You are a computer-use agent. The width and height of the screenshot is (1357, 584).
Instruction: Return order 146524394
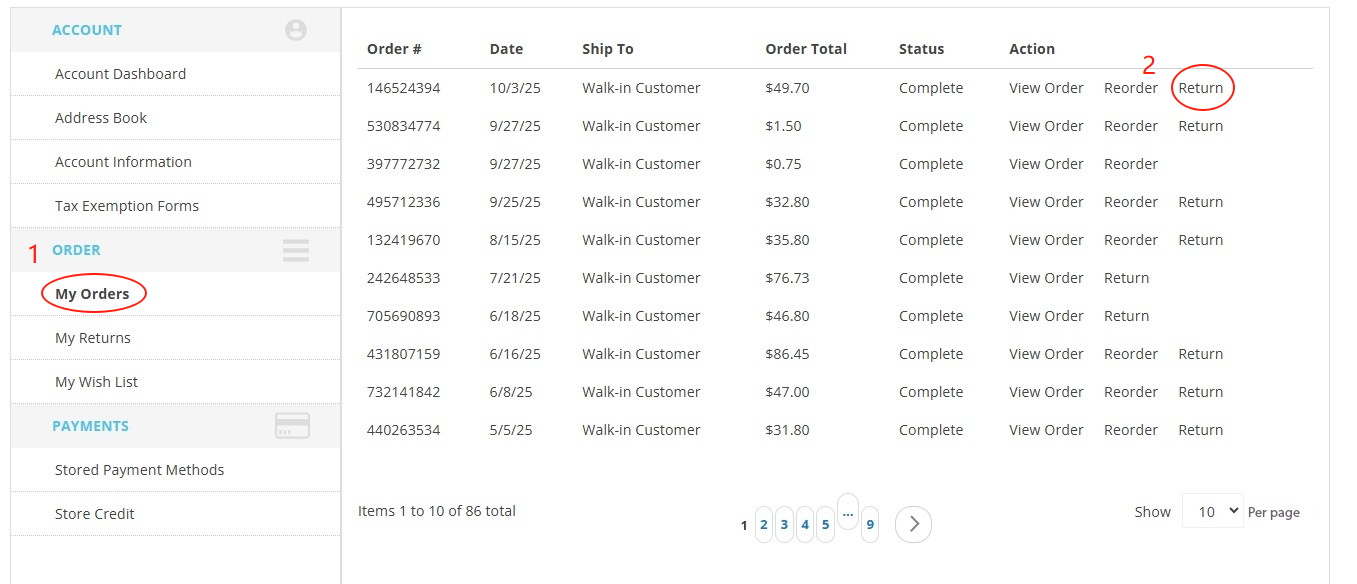(1200, 88)
